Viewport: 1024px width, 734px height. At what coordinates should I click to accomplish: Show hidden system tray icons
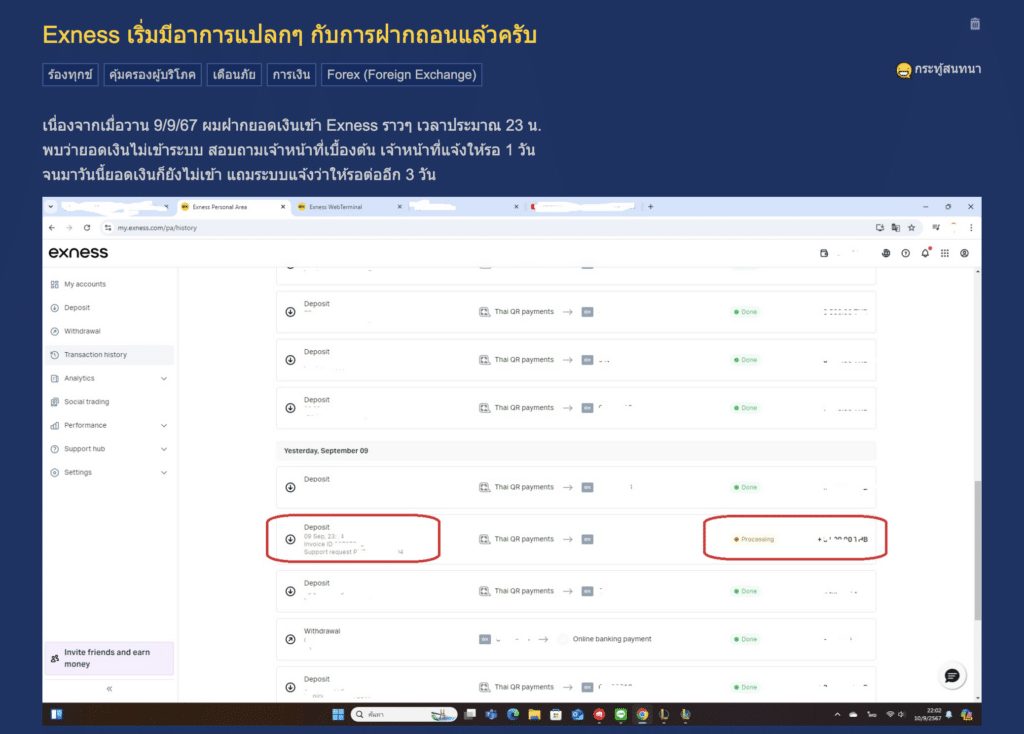(837, 714)
